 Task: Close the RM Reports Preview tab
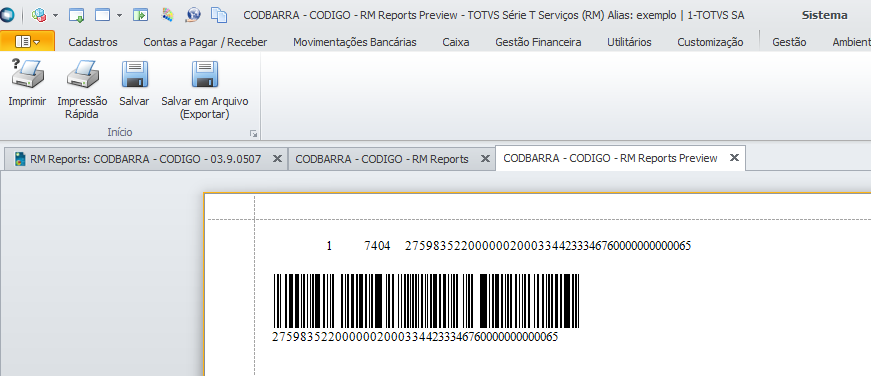coord(734,158)
